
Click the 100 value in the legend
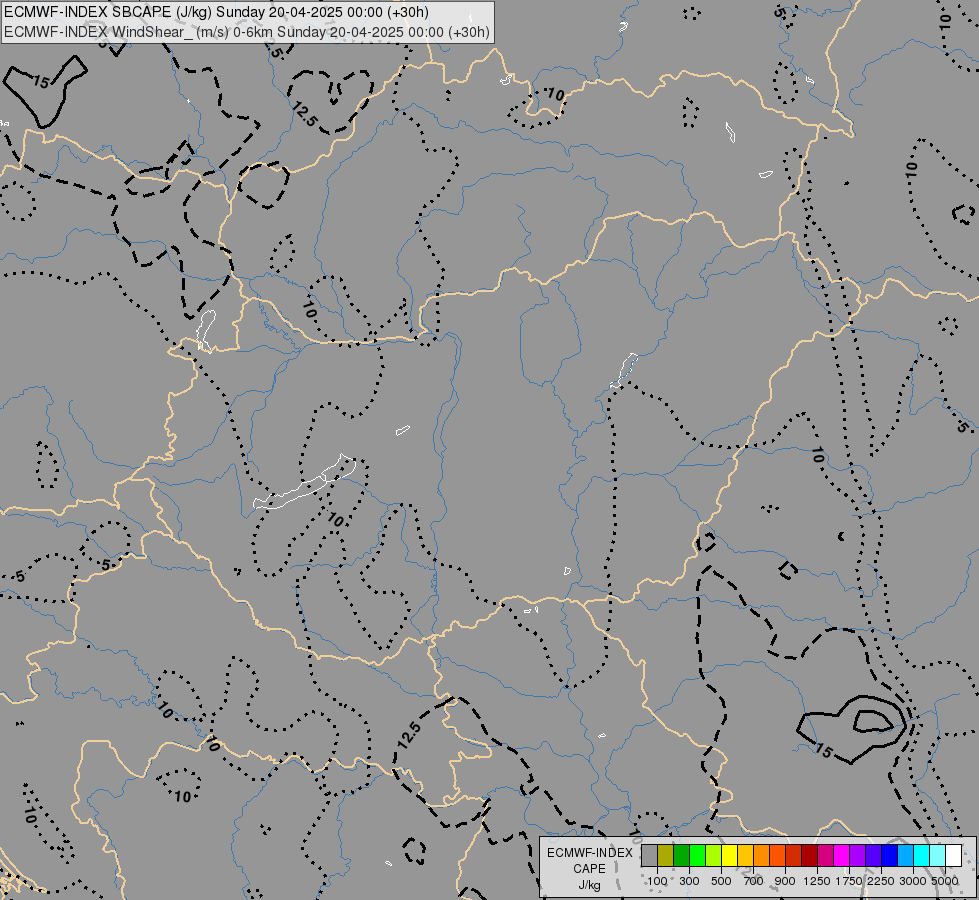tap(657, 881)
